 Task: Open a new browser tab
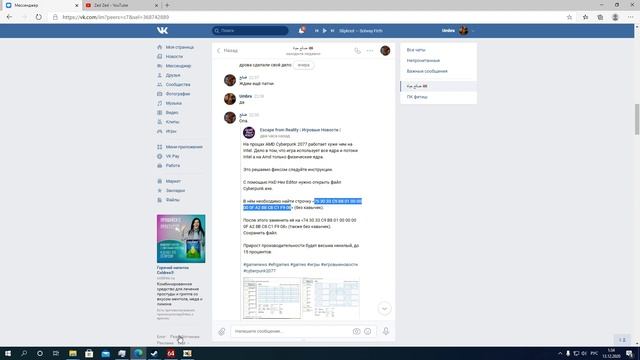point(167,5)
